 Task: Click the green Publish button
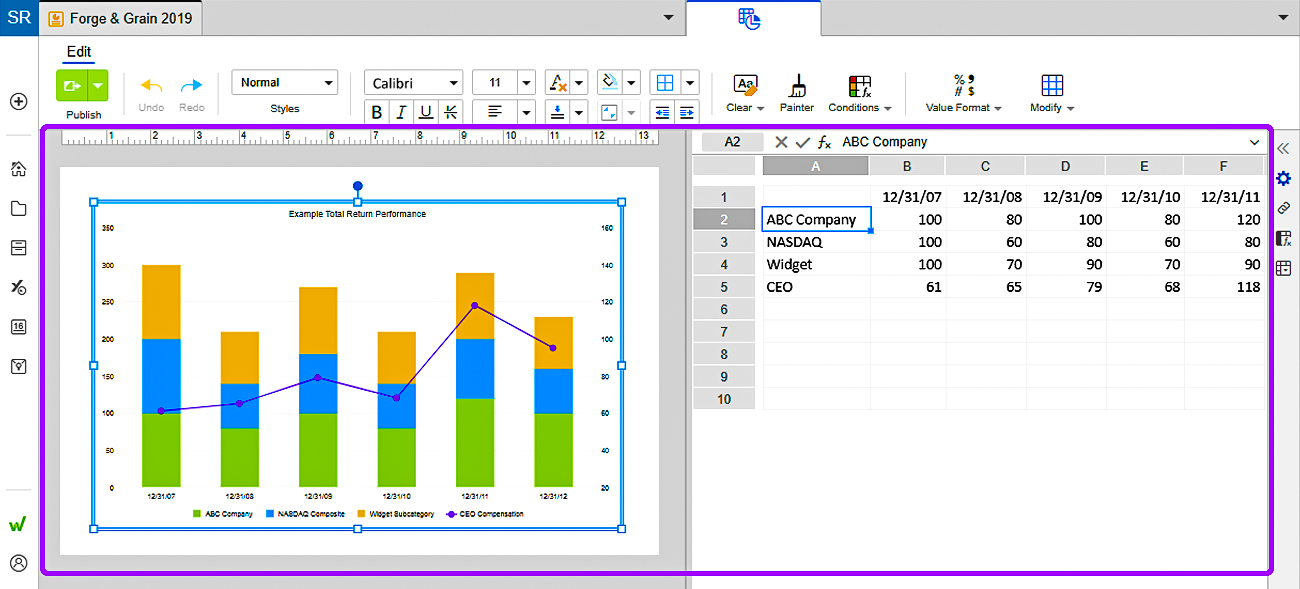[x=72, y=87]
